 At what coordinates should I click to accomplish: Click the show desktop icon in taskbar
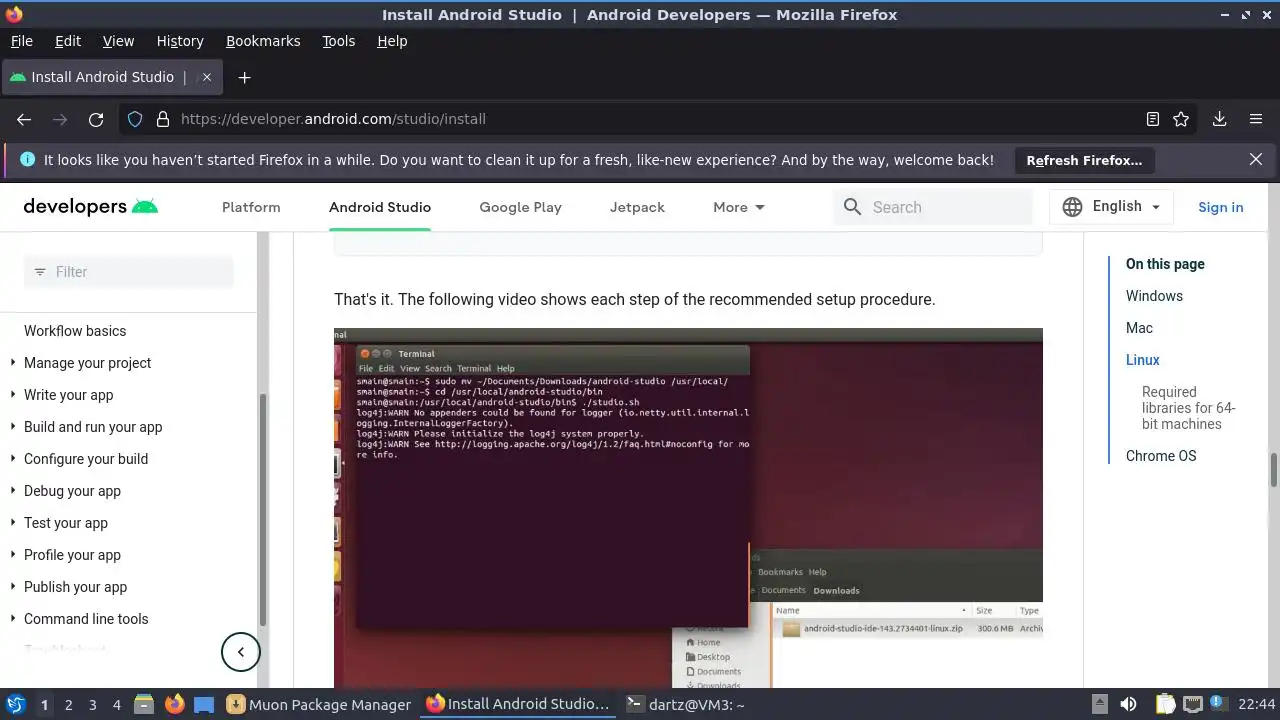[204, 704]
